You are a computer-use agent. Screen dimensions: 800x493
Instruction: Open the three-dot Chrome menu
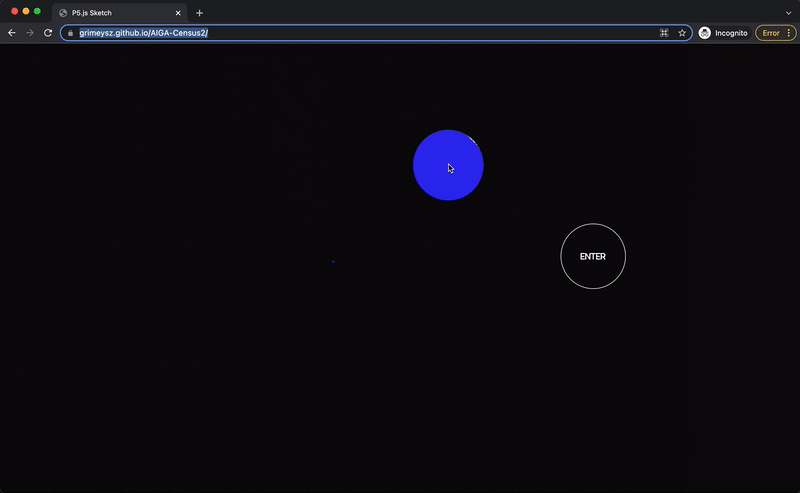[789, 33]
